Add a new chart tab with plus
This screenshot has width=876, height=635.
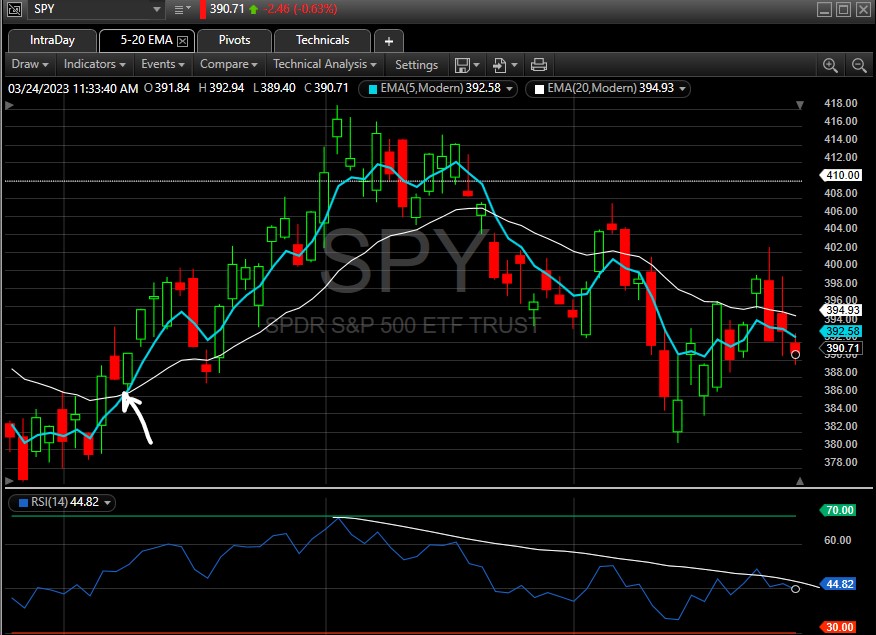click(389, 41)
